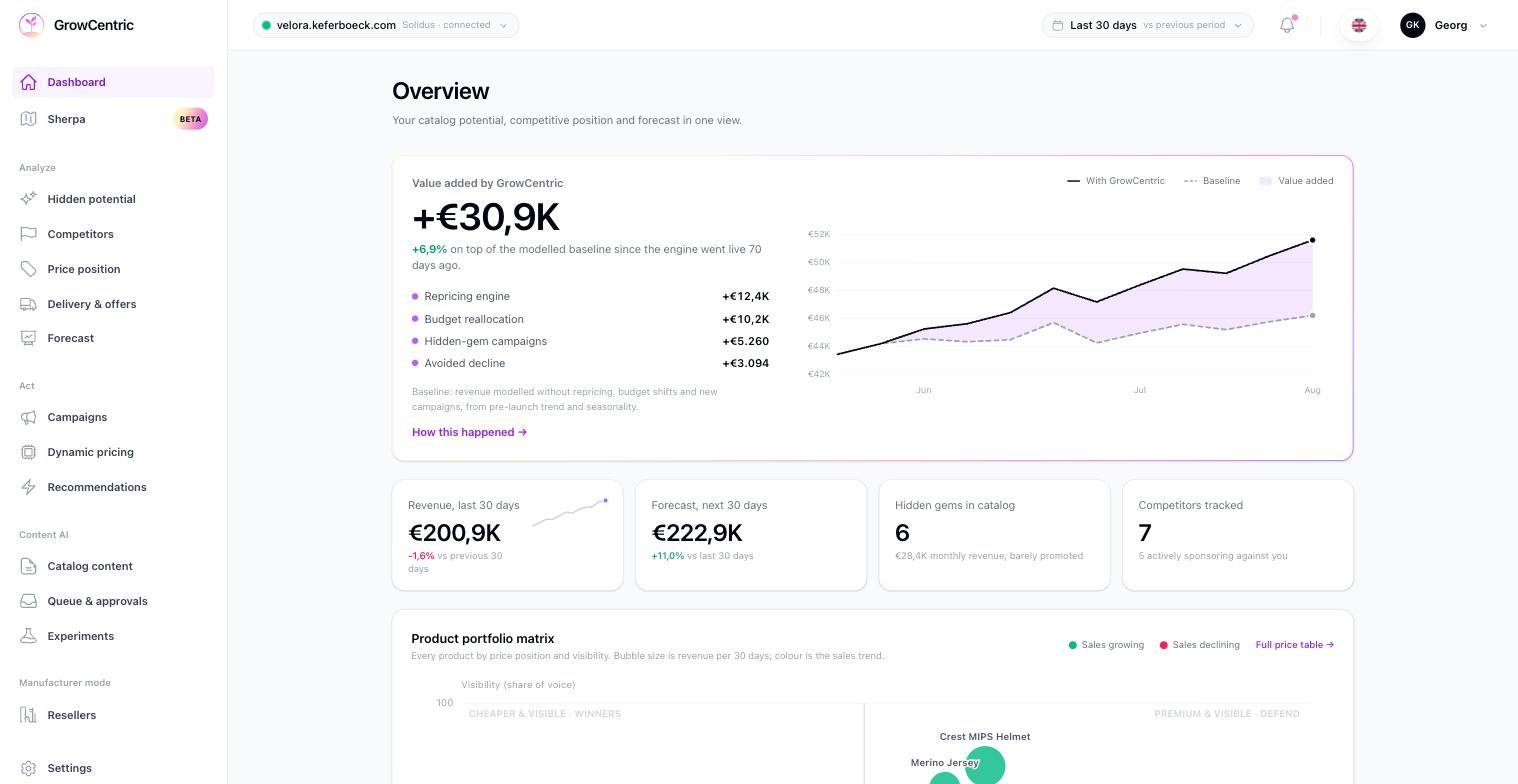Open the velora.keferboeck.com store dropdown
1518x784 pixels.
point(386,25)
